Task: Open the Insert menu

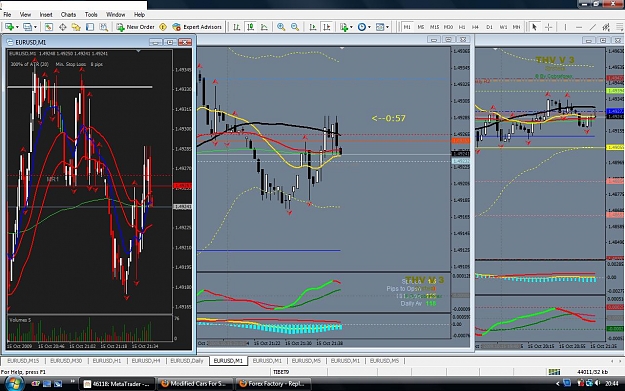Action: click(46, 14)
